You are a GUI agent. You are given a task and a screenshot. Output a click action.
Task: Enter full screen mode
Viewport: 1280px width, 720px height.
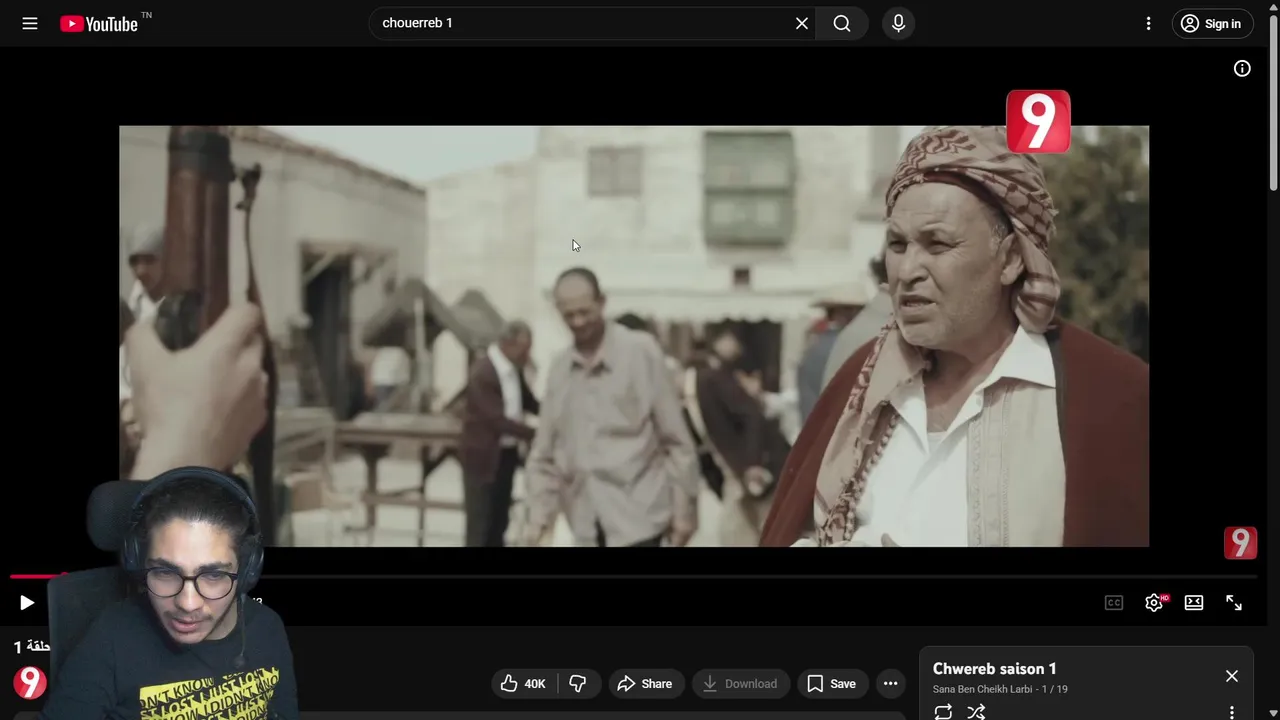tap(1234, 602)
